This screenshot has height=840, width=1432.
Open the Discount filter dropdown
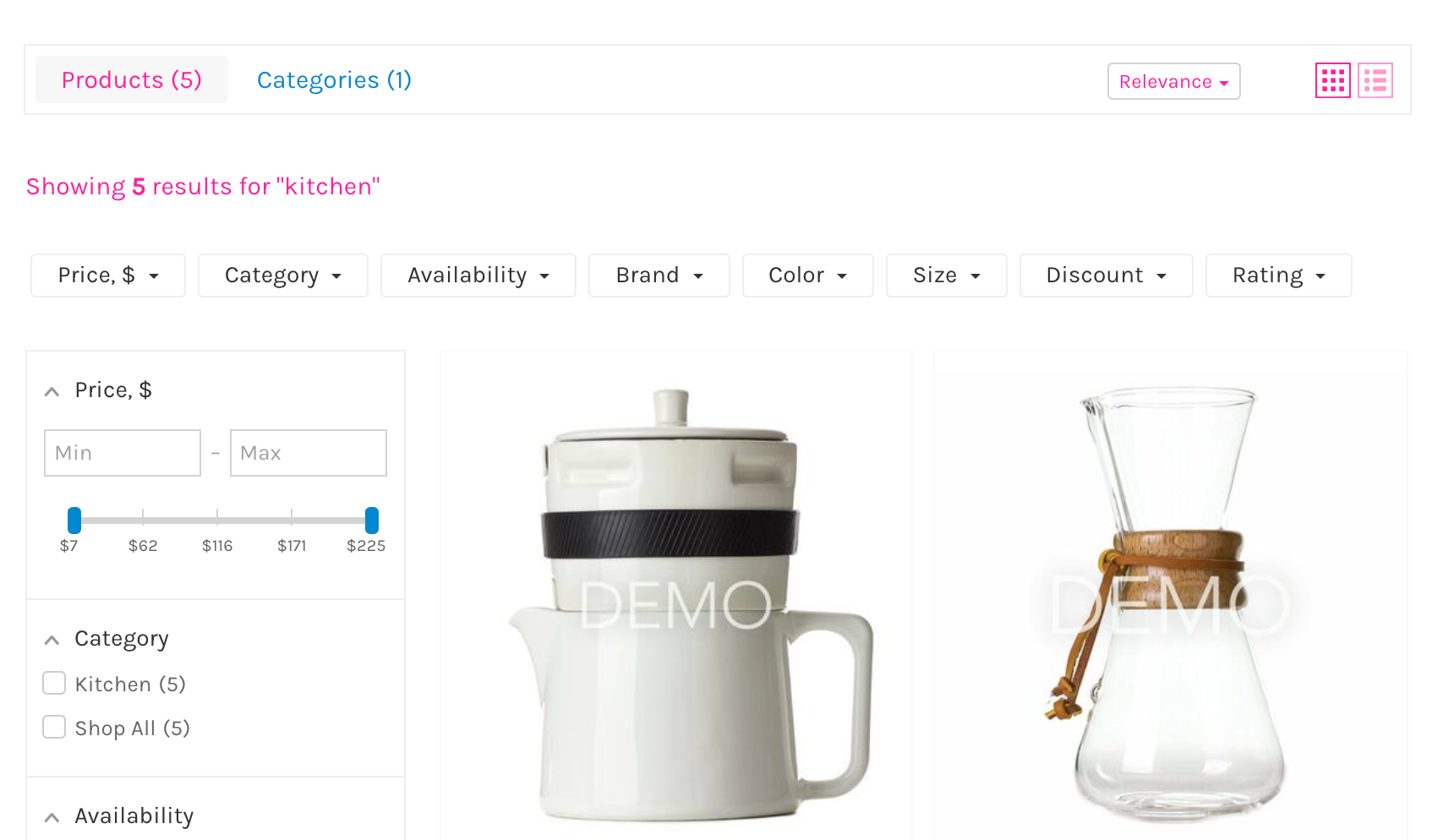(x=1106, y=275)
